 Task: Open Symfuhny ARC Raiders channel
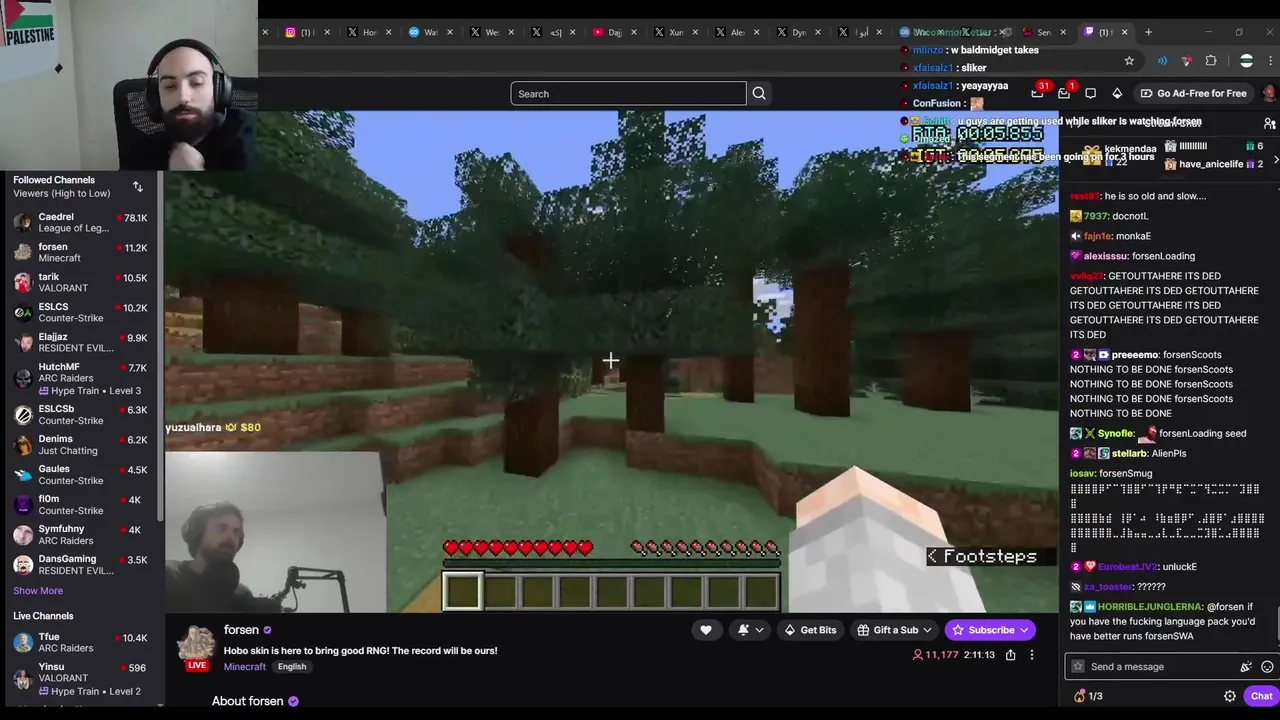pyautogui.click(x=84, y=534)
